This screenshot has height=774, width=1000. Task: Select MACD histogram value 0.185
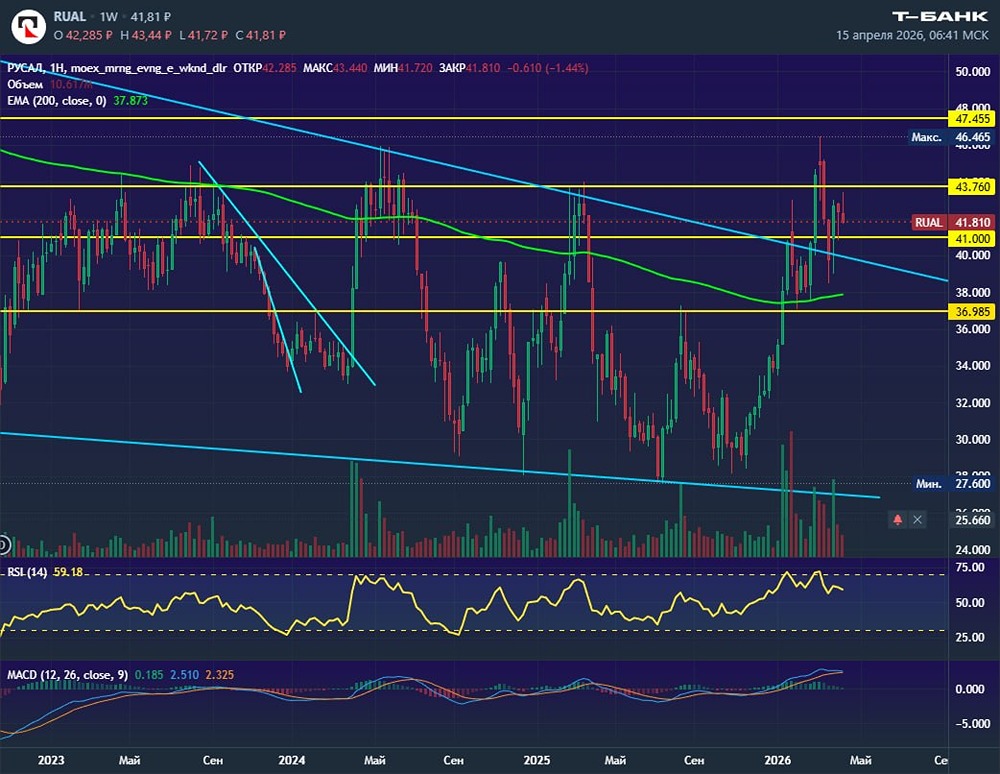(149, 675)
